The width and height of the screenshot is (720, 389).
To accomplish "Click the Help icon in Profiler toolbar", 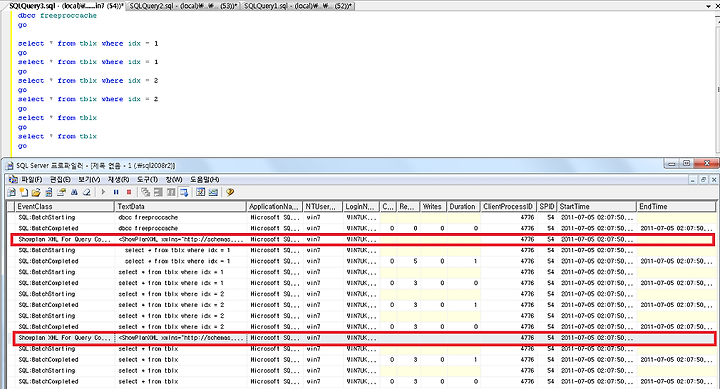I will click(230, 192).
